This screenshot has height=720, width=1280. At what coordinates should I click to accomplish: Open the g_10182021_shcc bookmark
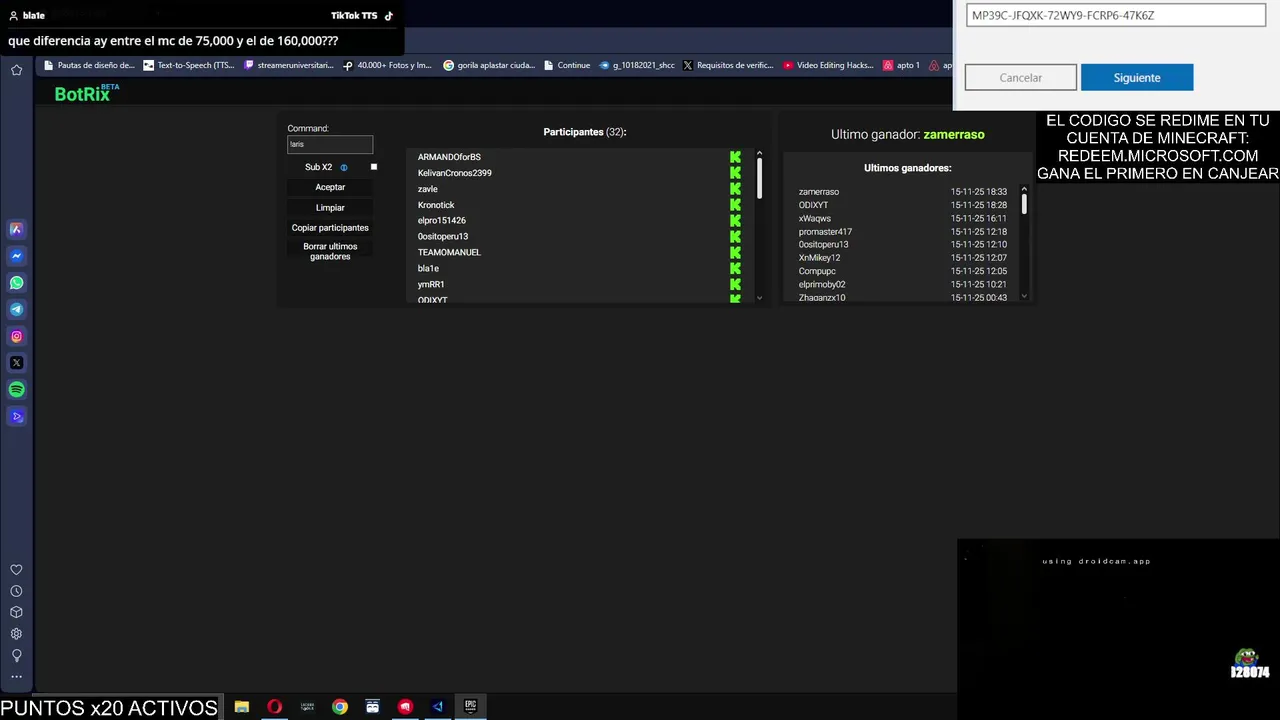[x=637, y=65]
